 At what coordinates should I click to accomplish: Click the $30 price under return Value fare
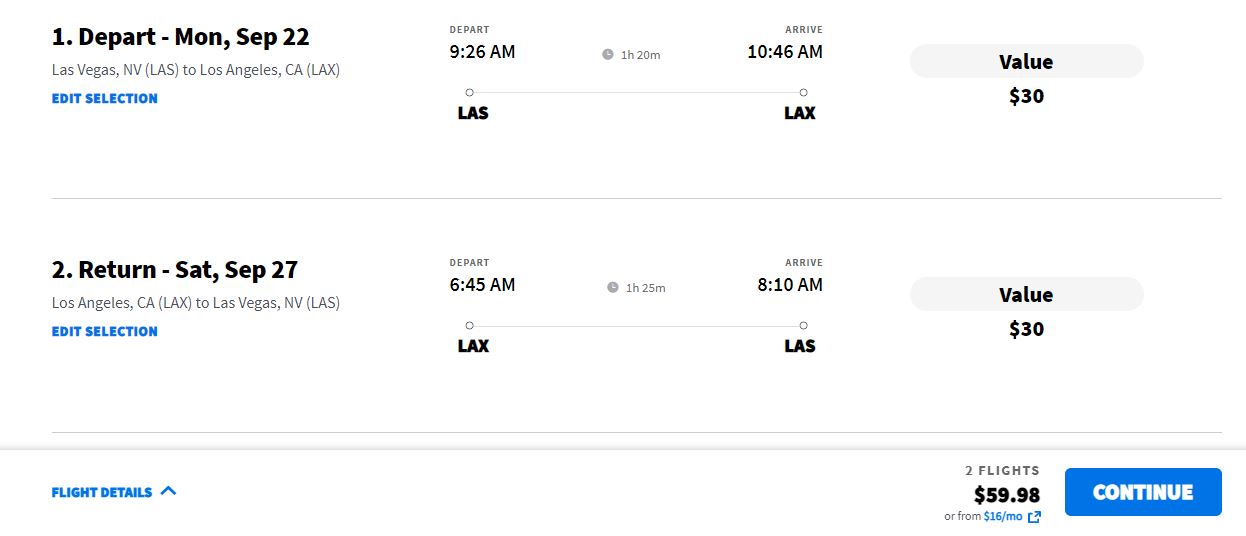(1026, 329)
